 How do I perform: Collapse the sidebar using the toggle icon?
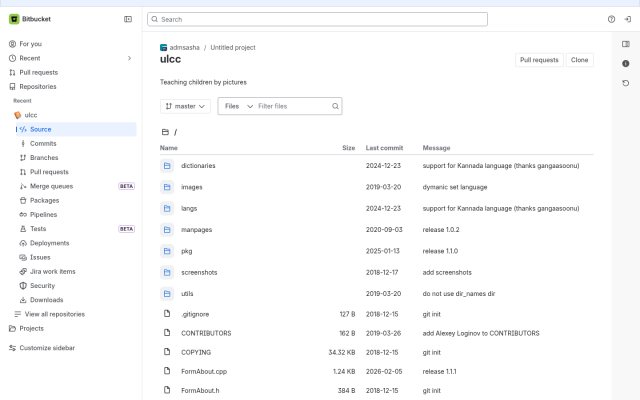[x=128, y=19]
